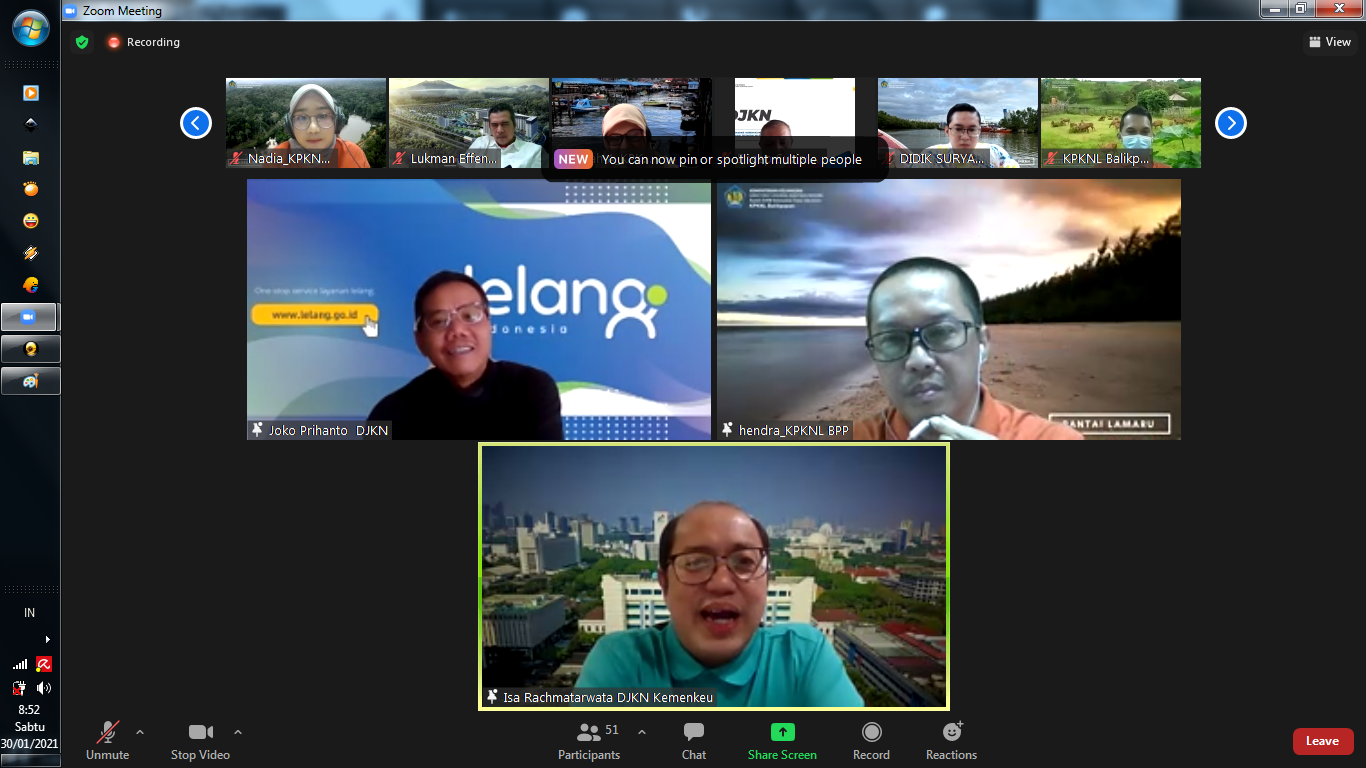The image size is (1366, 768).
Task: Expand audio options arrow next to Unmute
Action: (140, 732)
